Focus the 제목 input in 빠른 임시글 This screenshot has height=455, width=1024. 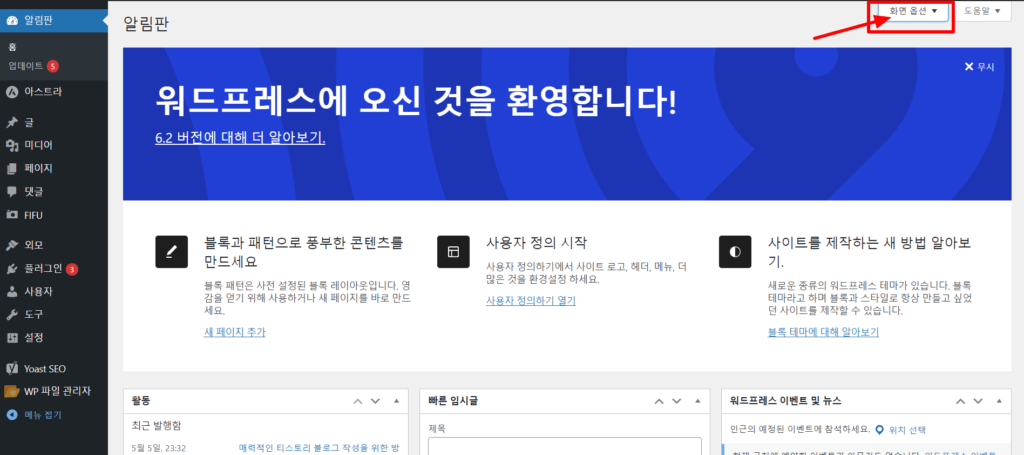[x=565, y=446]
